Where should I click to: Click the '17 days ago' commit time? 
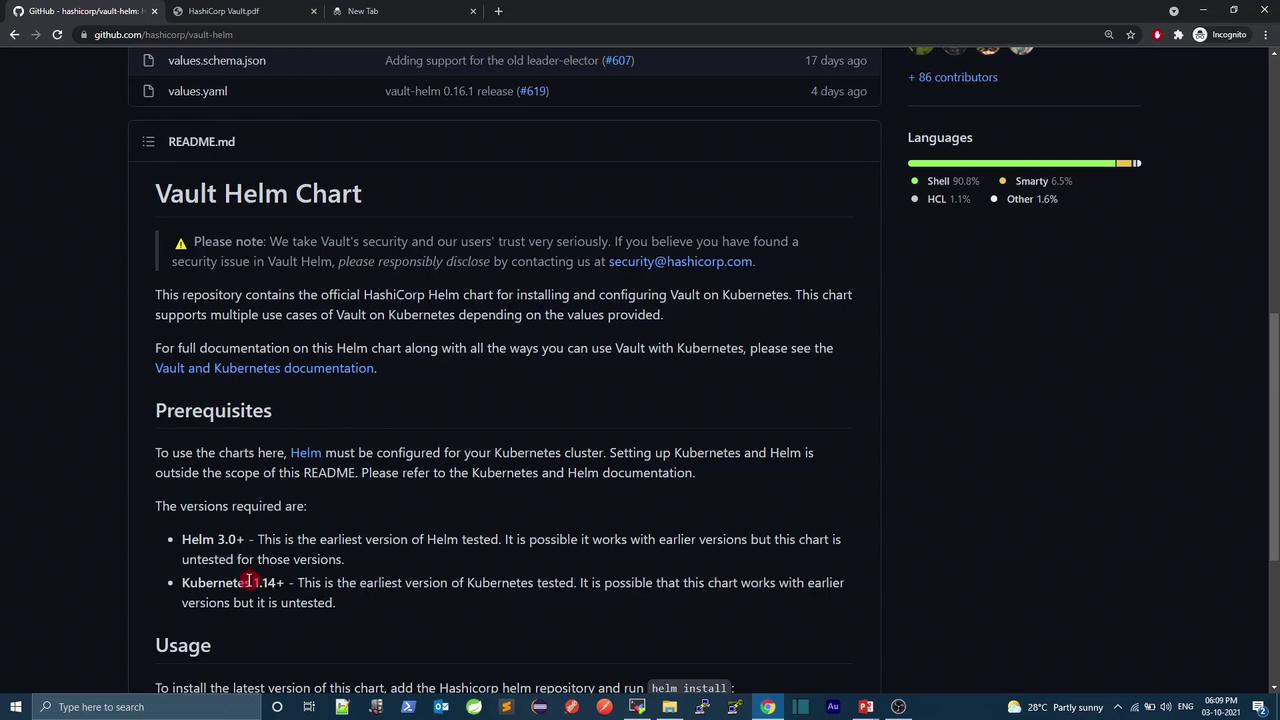[836, 61]
